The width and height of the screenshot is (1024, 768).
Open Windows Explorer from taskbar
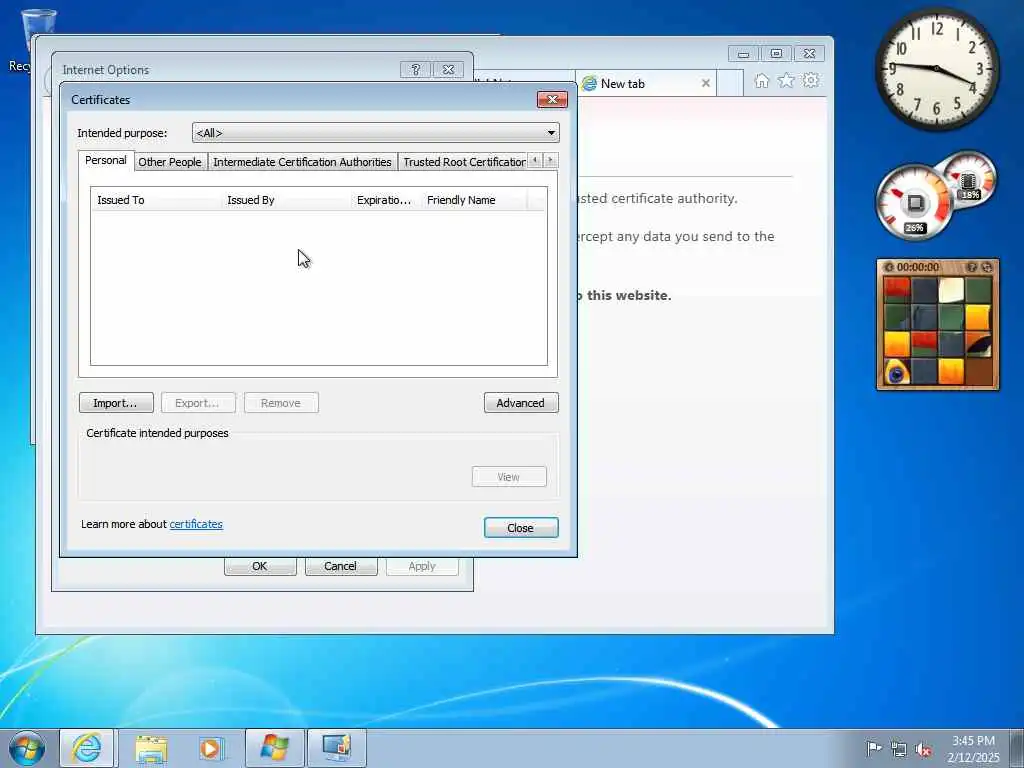click(151, 748)
